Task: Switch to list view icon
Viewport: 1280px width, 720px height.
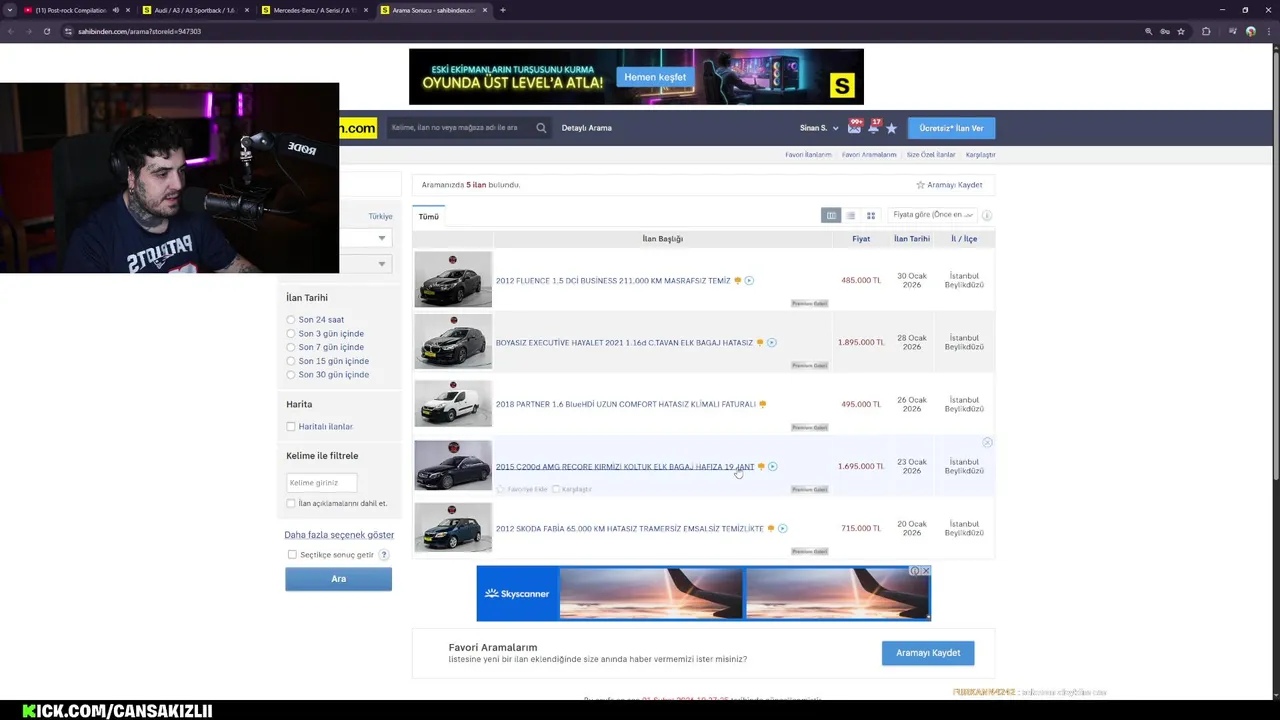Action: click(x=851, y=215)
